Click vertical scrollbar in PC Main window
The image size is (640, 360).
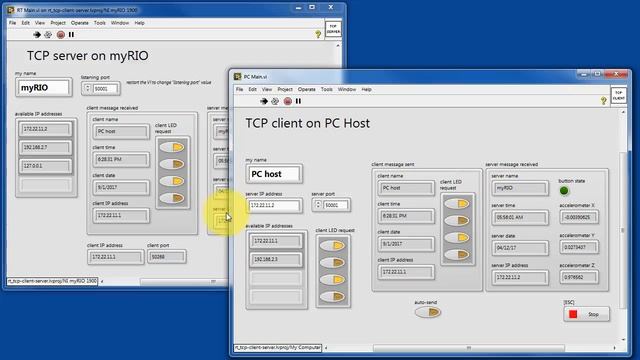point(622,230)
